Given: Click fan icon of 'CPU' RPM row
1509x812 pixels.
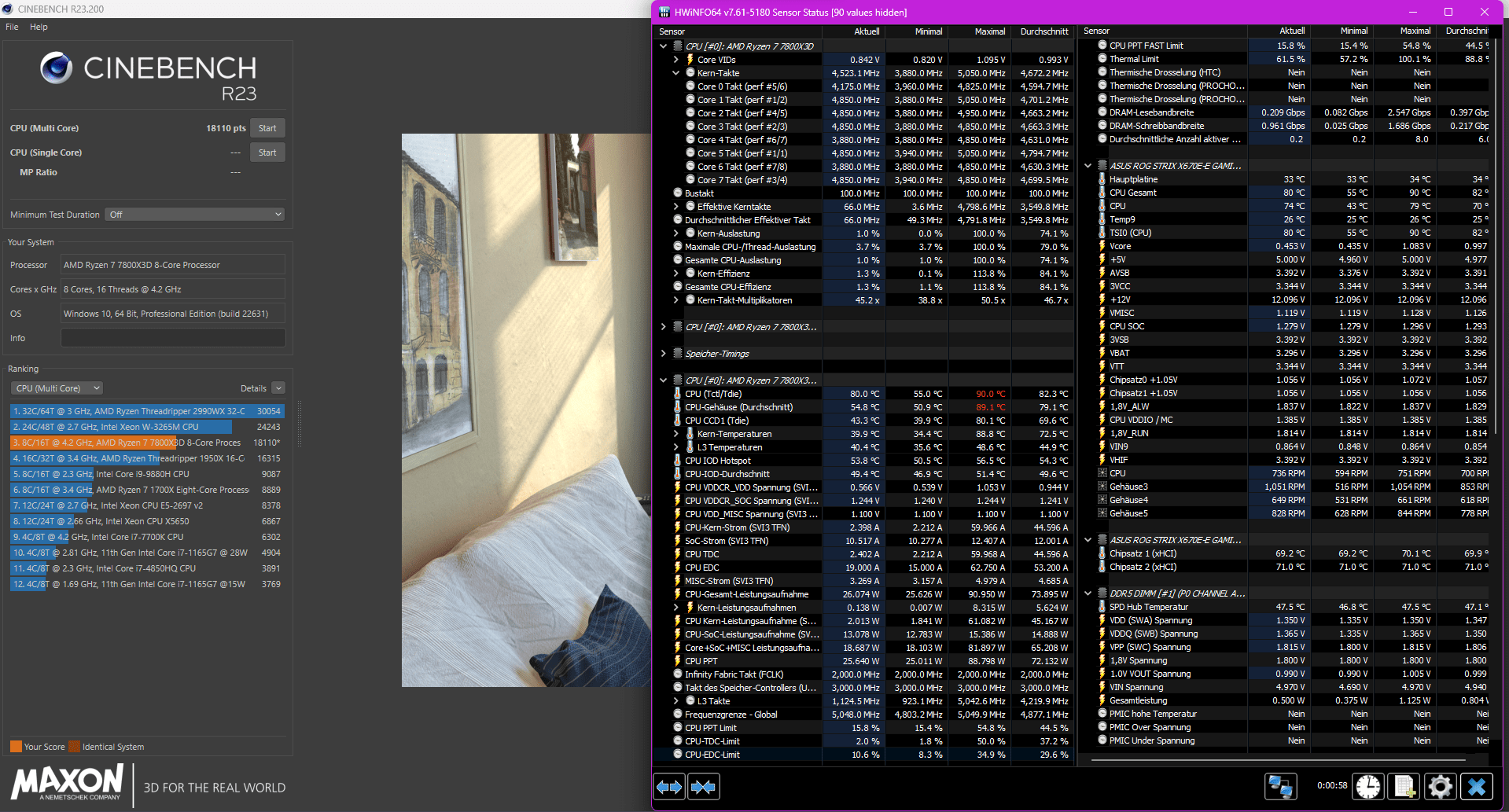Looking at the screenshot, I should (x=1102, y=473).
